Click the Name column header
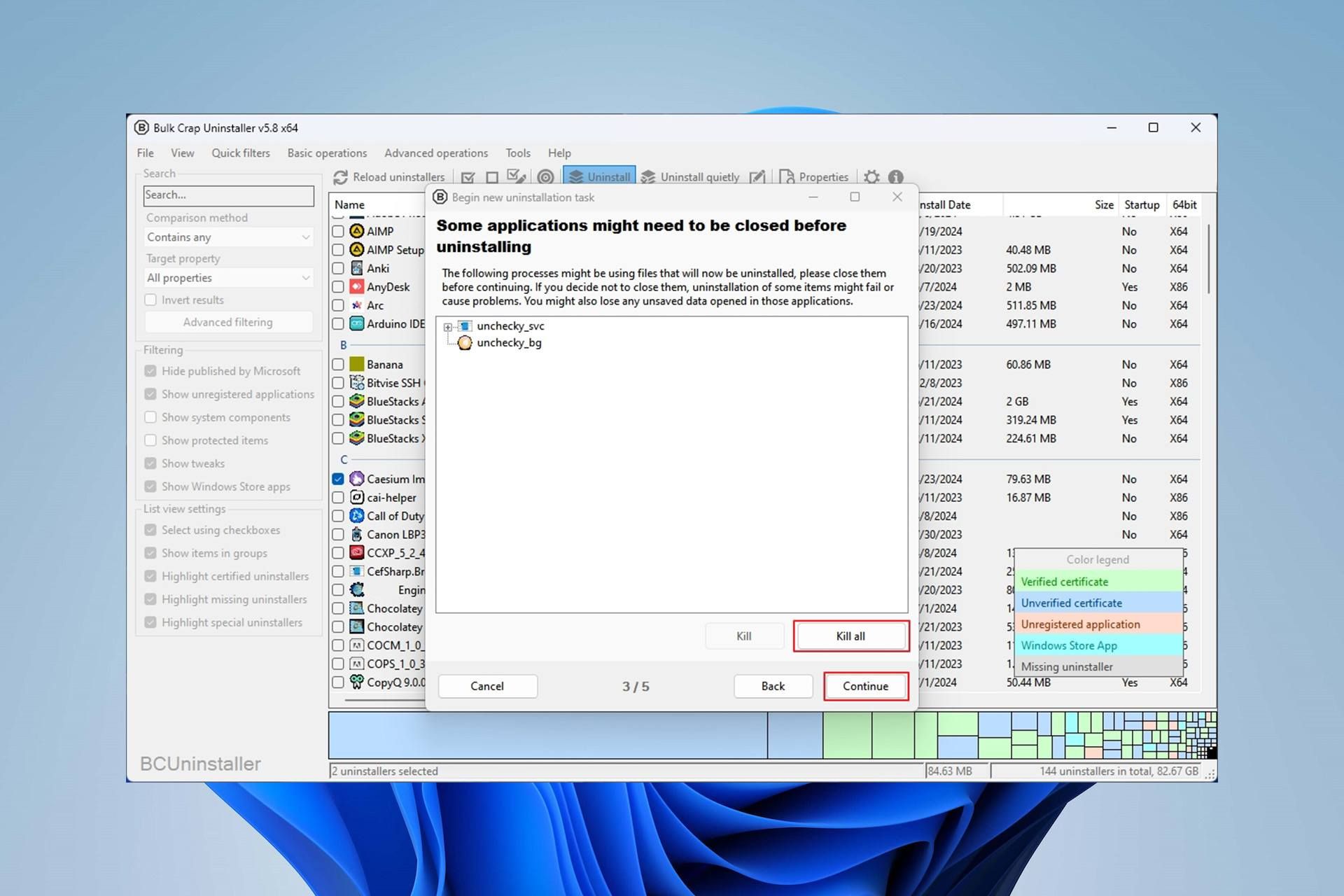Screen dimensions: 1344x896 pyautogui.click(x=377, y=204)
